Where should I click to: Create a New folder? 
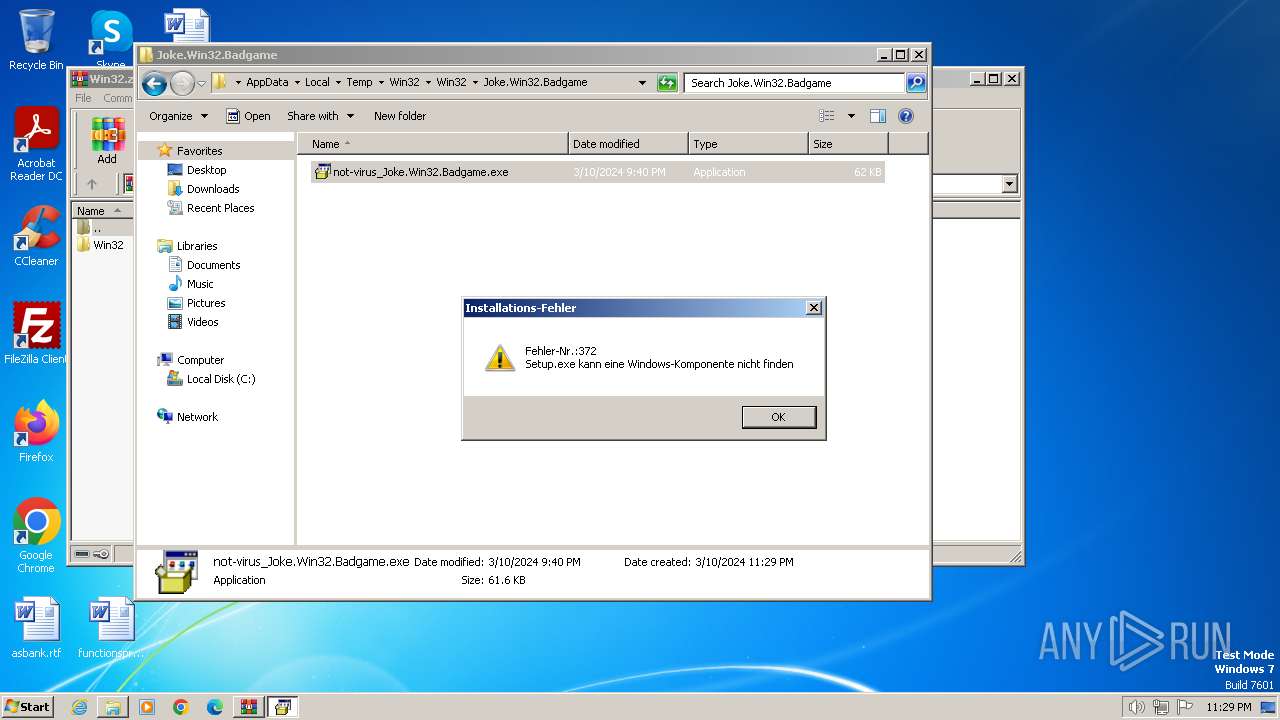tap(400, 116)
